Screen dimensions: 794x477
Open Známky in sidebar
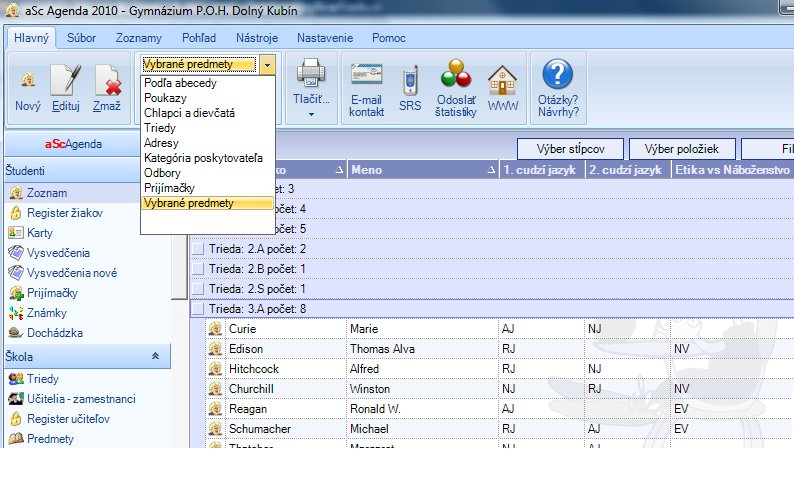[x=47, y=313]
